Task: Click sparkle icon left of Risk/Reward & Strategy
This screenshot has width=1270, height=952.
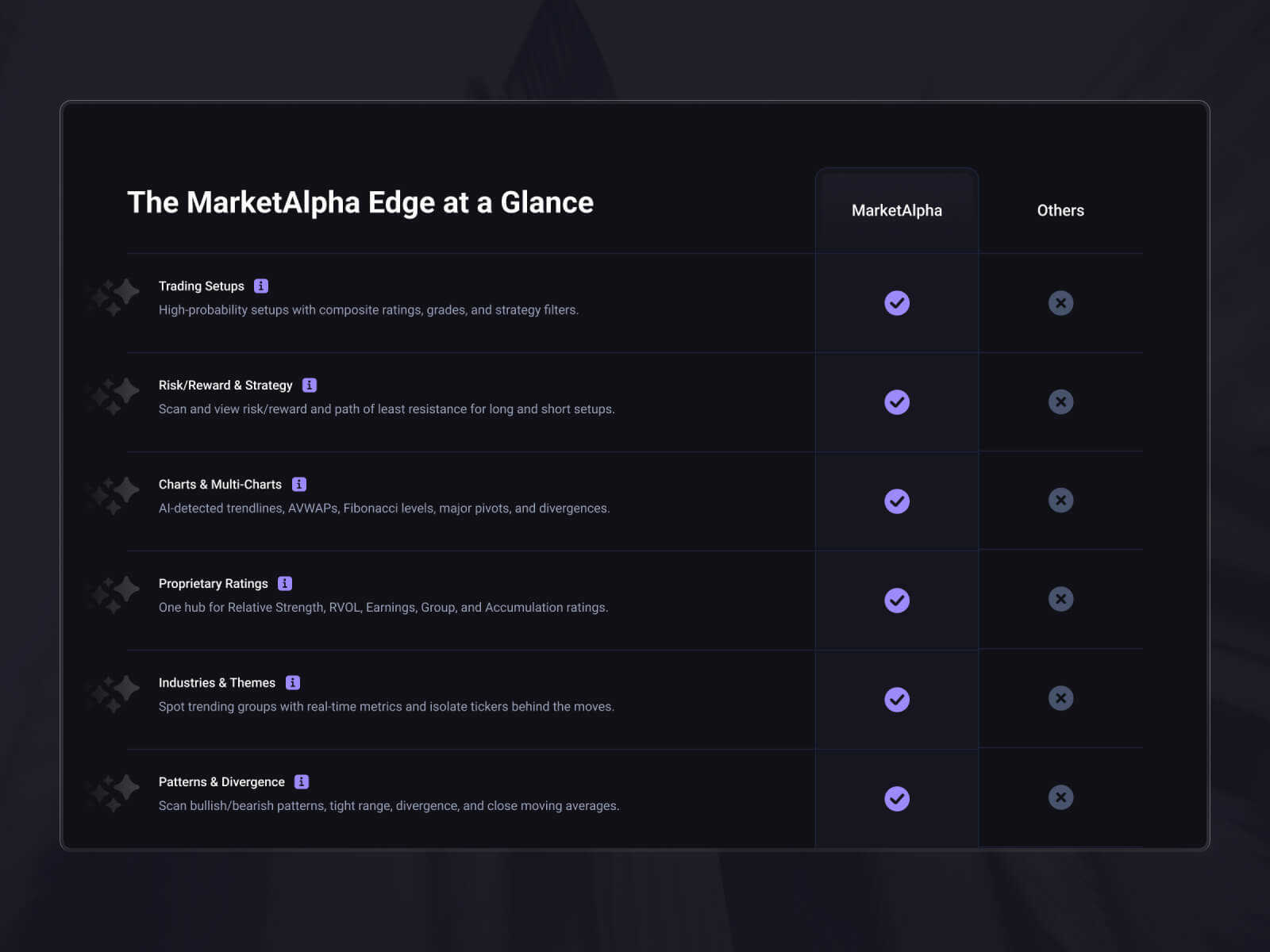Action: click(x=115, y=397)
